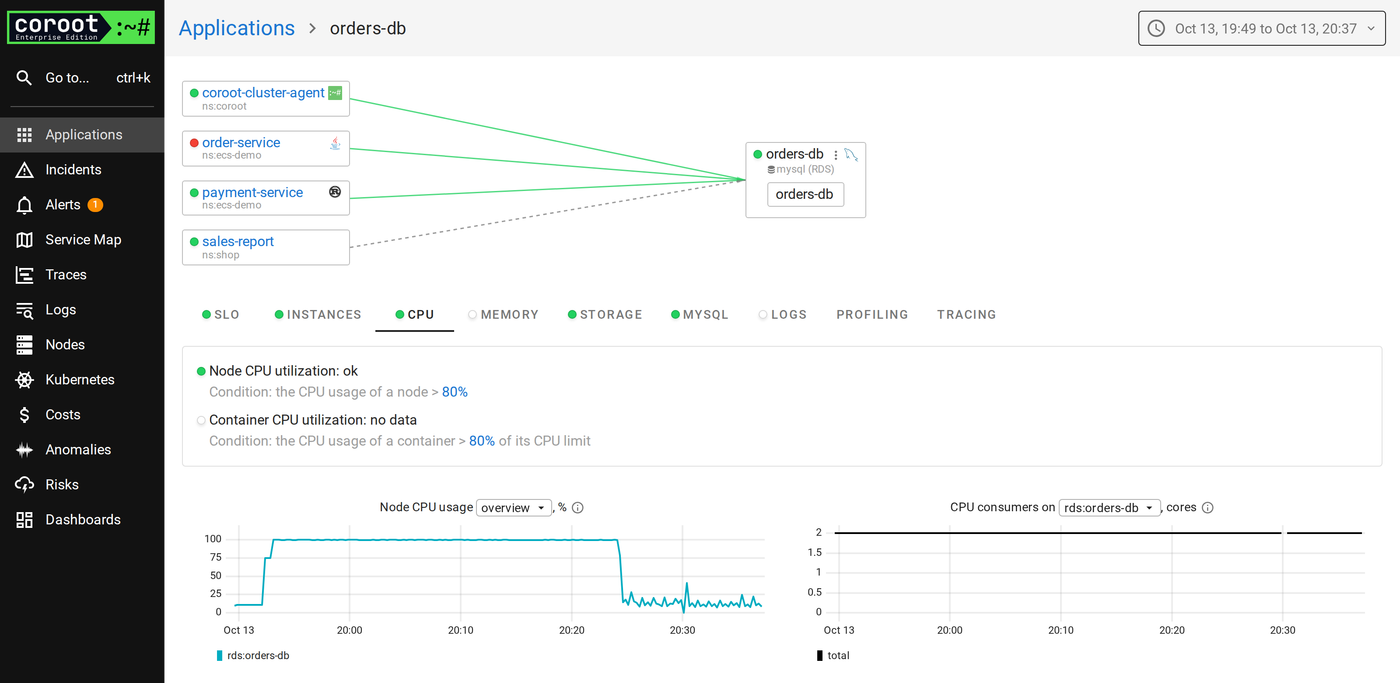
Task: Click the Alerts bell icon
Action: [x=25, y=205]
